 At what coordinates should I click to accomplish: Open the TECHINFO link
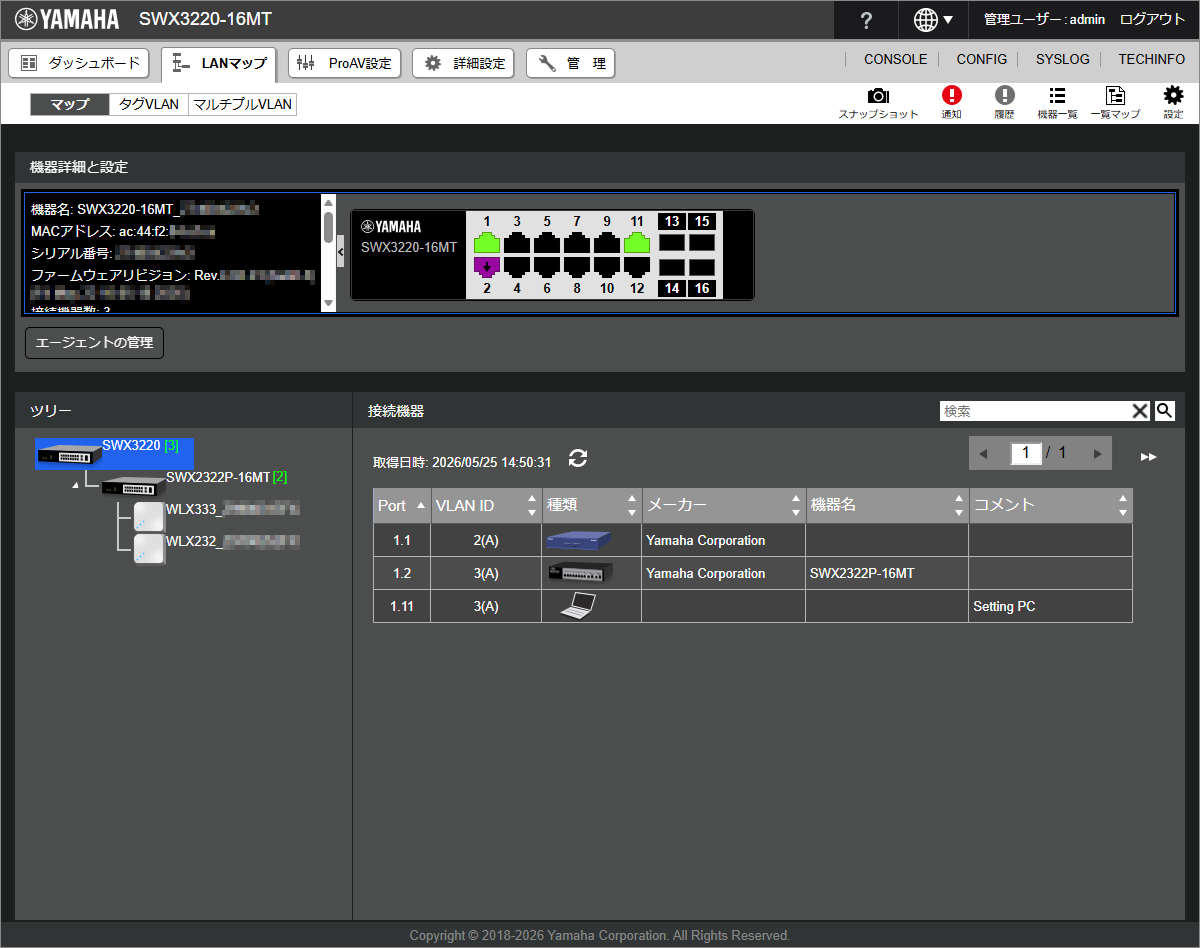point(1152,60)
